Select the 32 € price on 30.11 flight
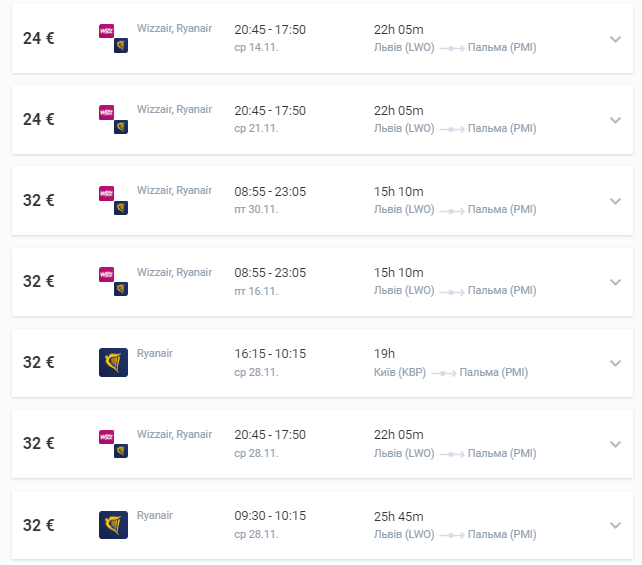The height and width of the screenshot is (565, 642). [38, 200]
